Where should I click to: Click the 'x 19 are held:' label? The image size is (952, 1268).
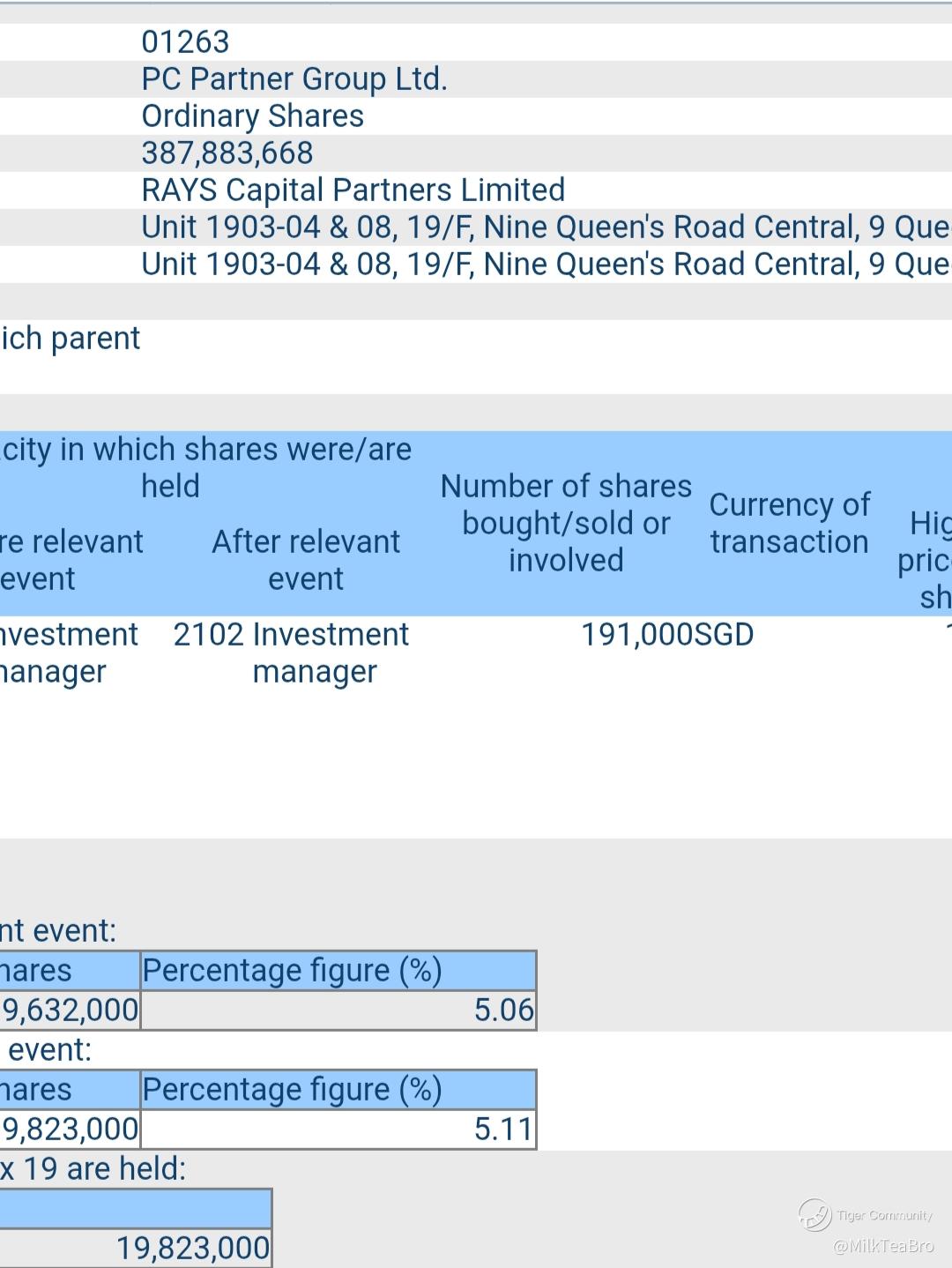point(93,1168)
